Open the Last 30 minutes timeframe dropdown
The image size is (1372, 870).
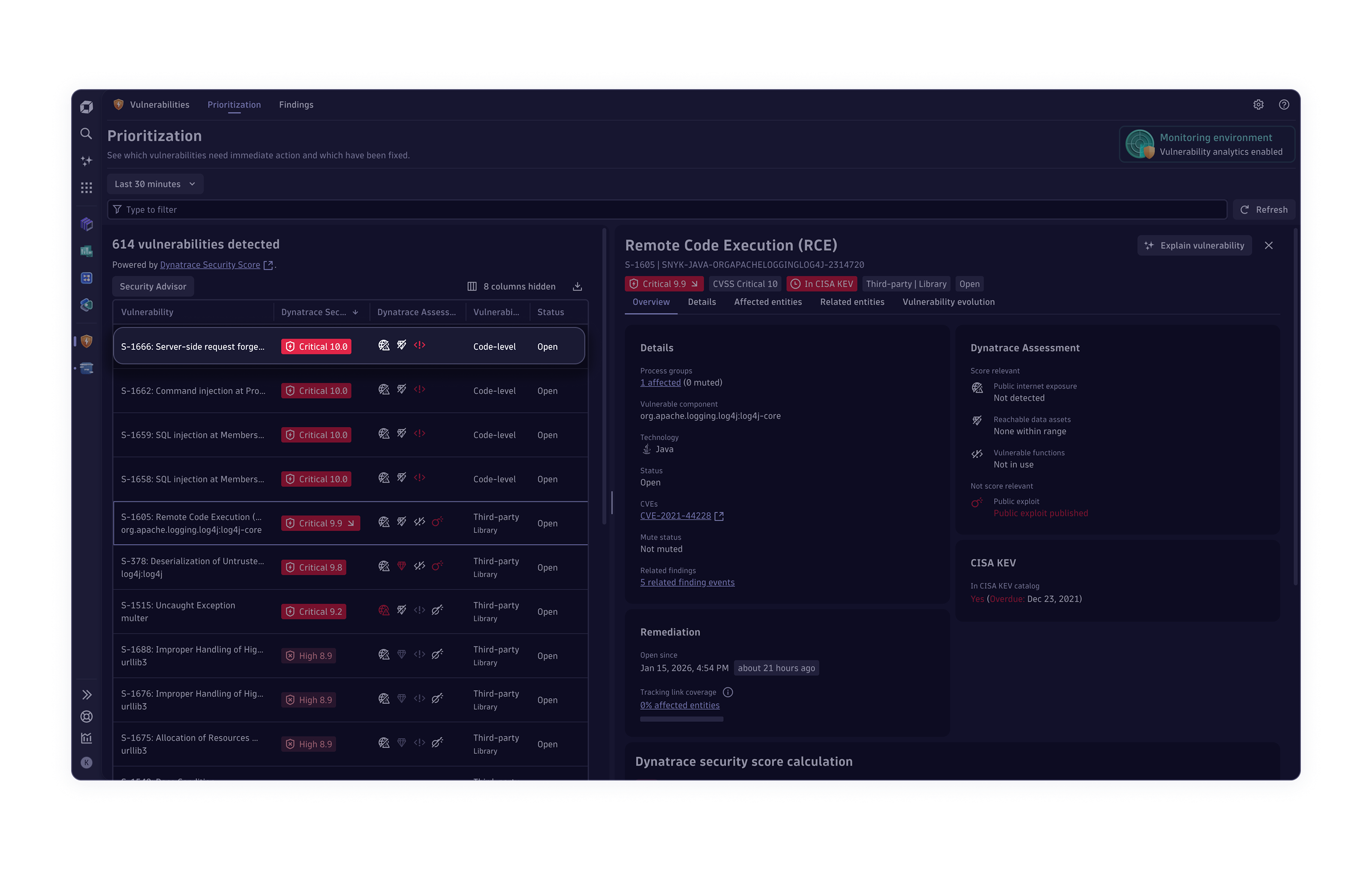(x=154, y=184)
